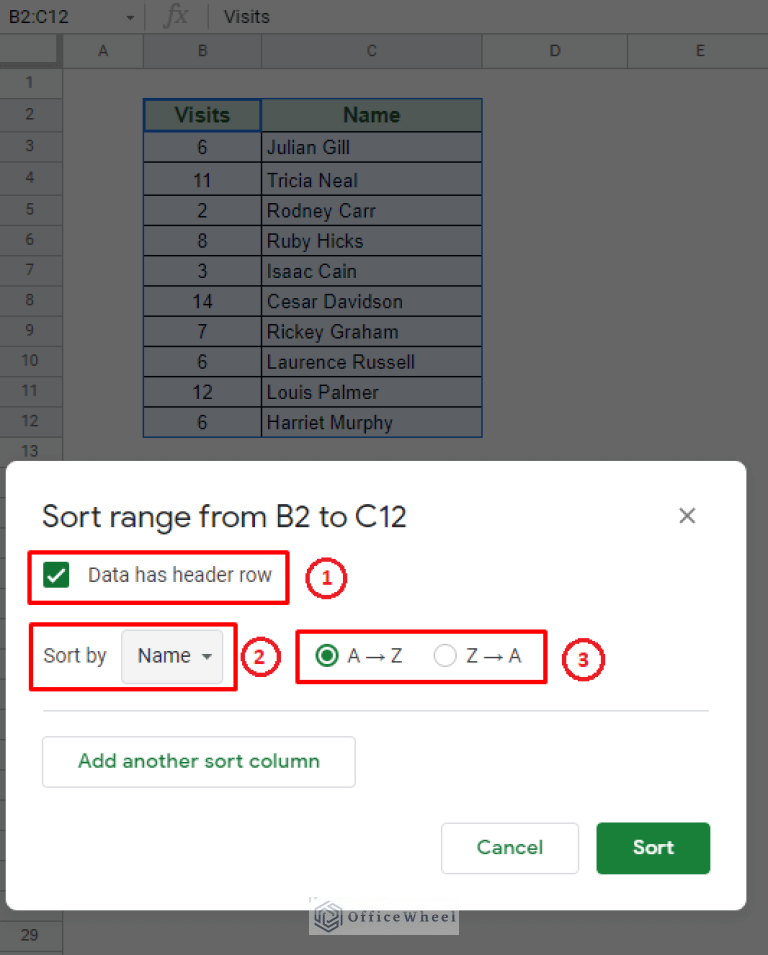Click 'Add another sort column'
This screenshot has height=955, width=768.
pyautogui.click(x=198, y=761)
